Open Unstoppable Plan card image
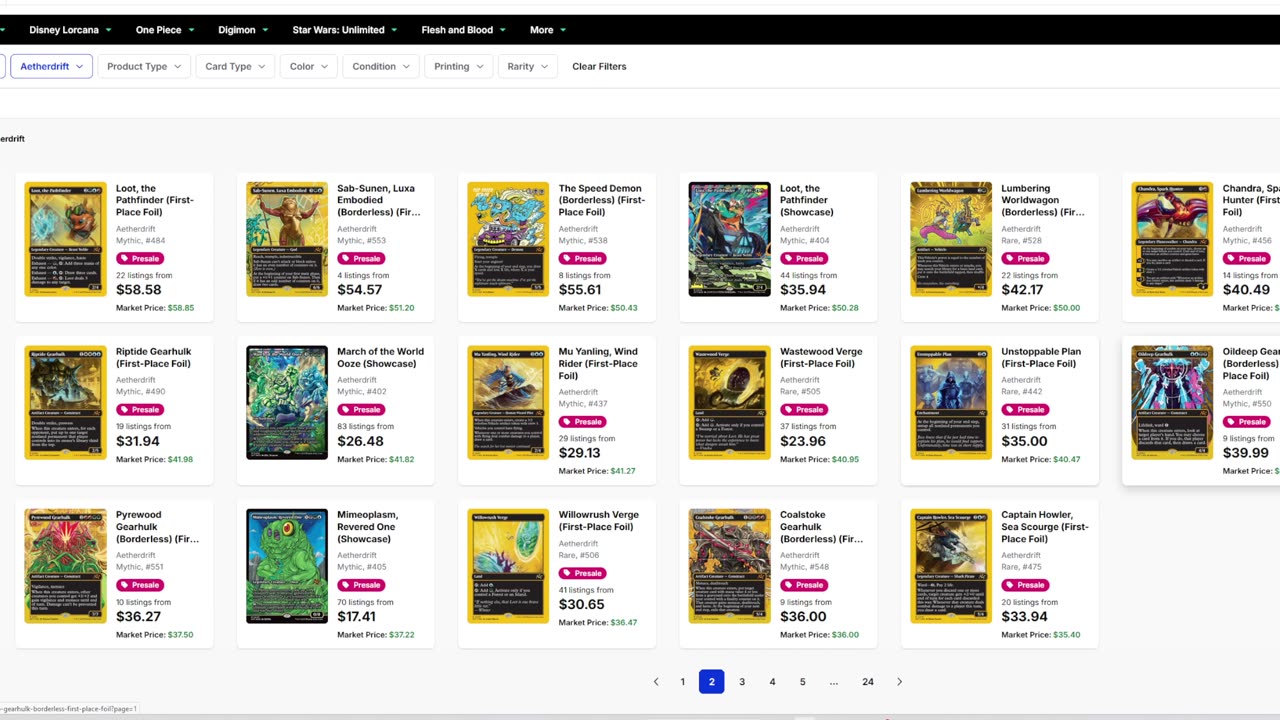 pyautogui.click(x=951, y=402)
